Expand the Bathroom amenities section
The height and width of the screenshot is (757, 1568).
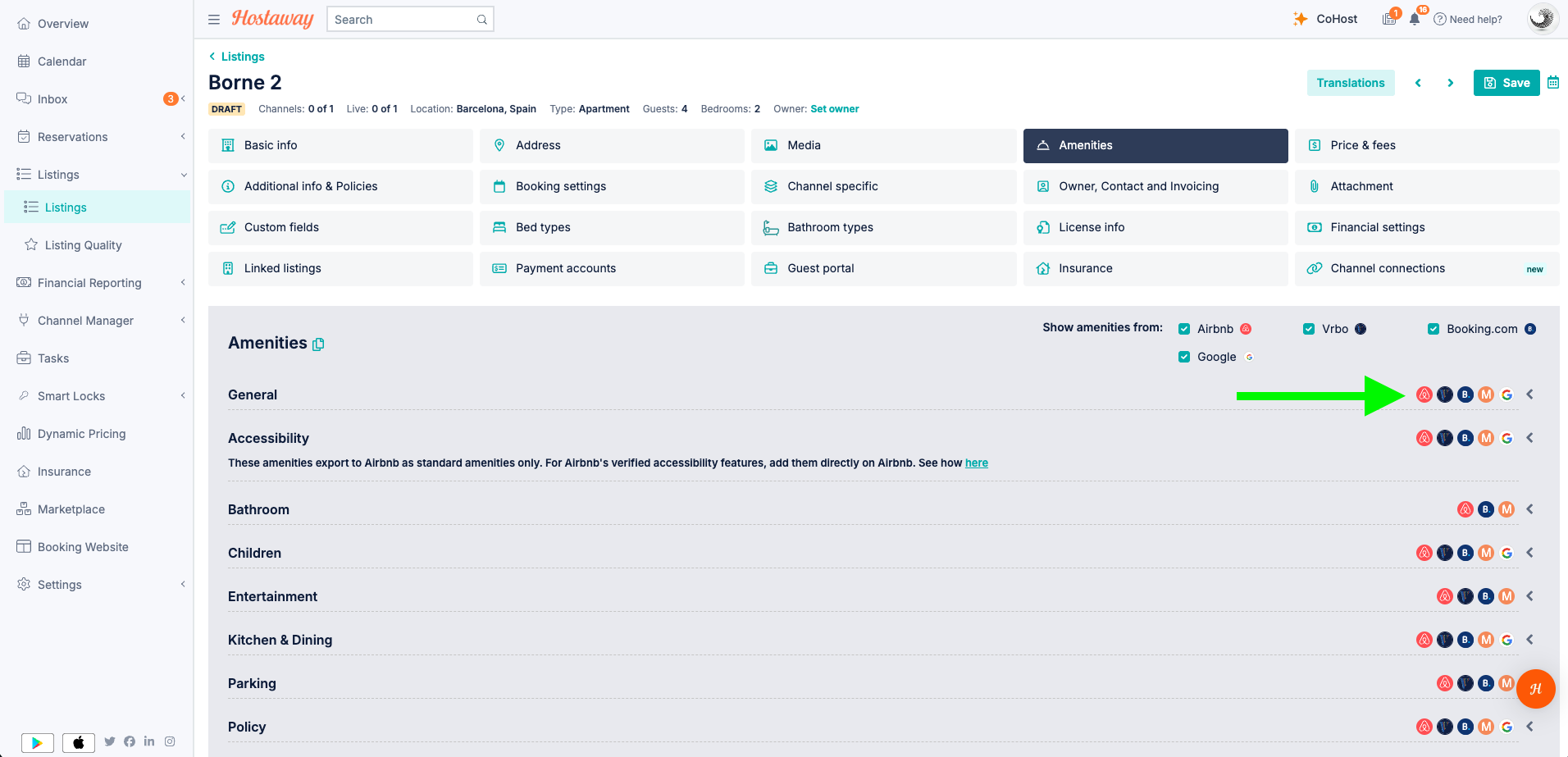pyautogui.click(x=1530, y=509)
